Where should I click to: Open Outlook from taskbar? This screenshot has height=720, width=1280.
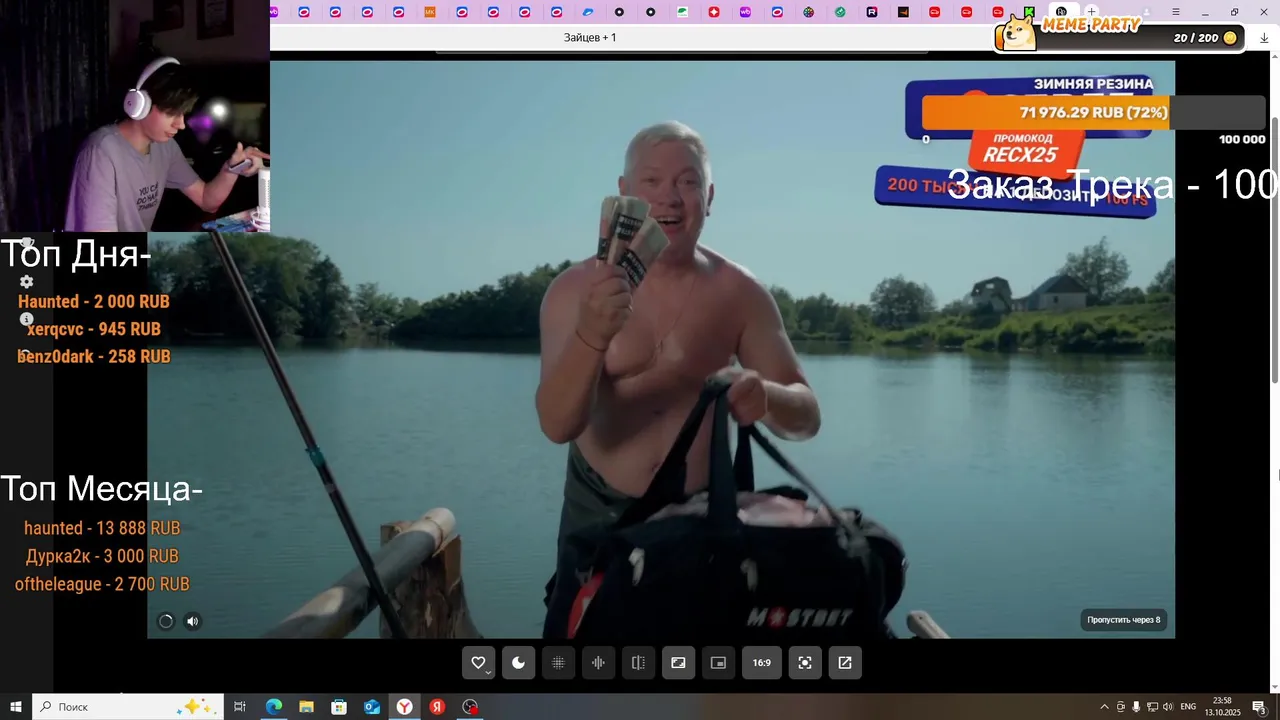pyautogui.click(x=372, y=706)
